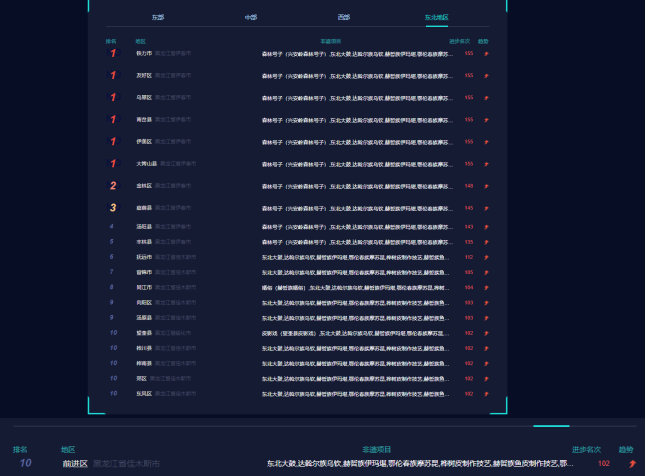
Task: Click the trend arrow icon for 铁力市
Action: 486,53
